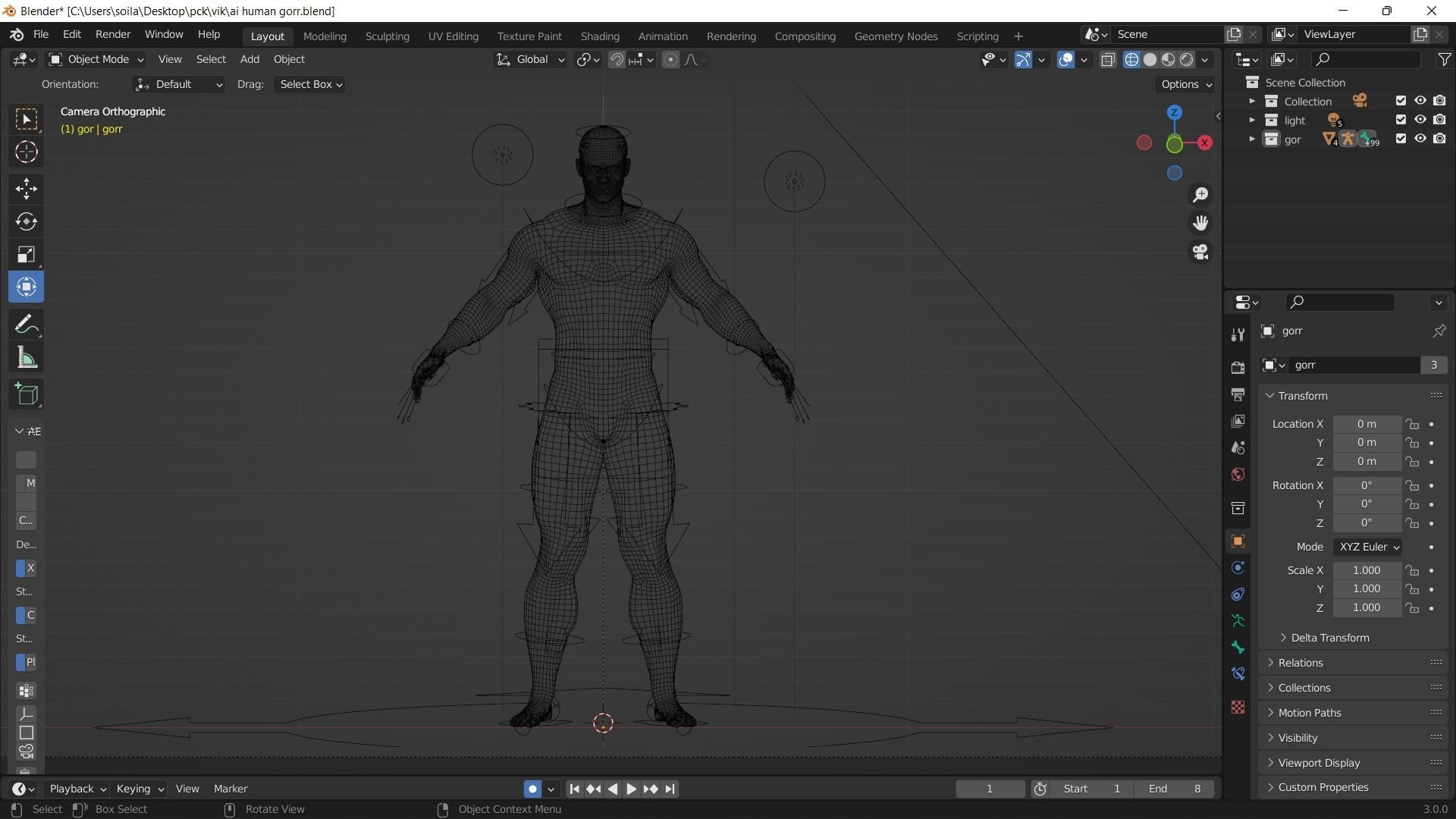The height and width of the screenshot is (819, 1456).
Task: Toggle camera view icon in viewport
Action: (x=1200, y=252)
